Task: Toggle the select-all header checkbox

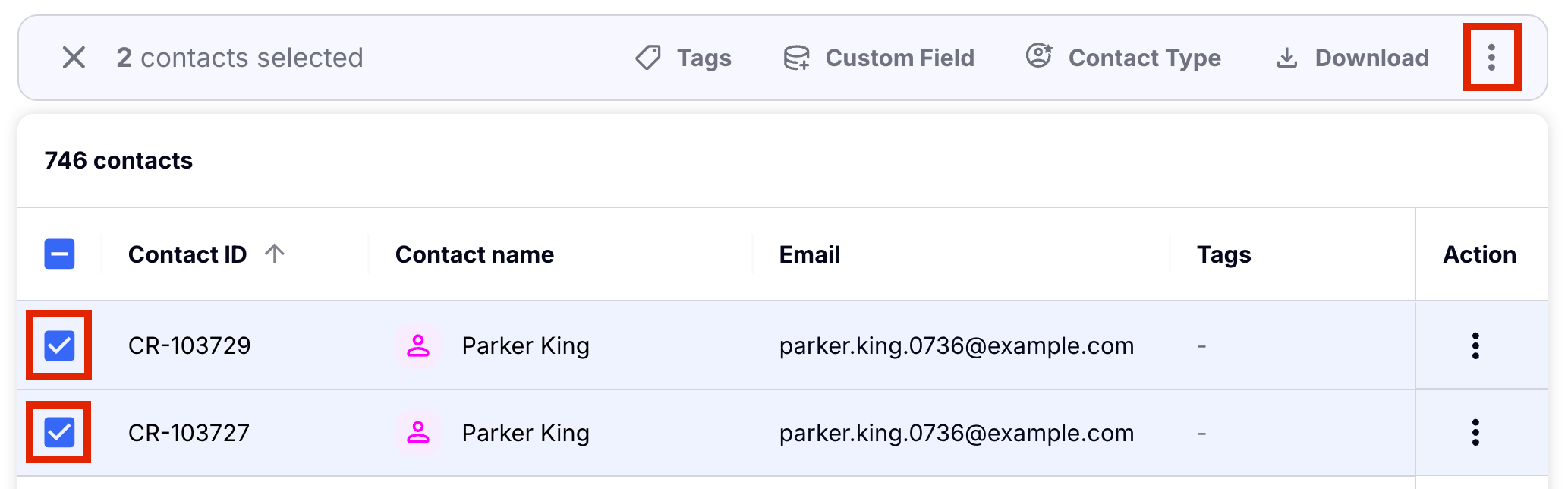Action: 59,254
